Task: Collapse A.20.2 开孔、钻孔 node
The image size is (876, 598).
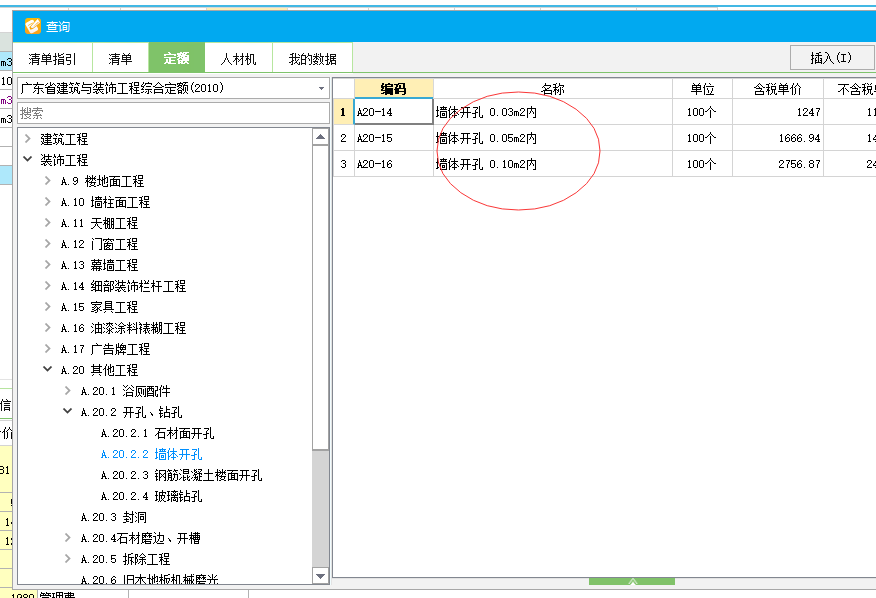Action: point(68,412)
